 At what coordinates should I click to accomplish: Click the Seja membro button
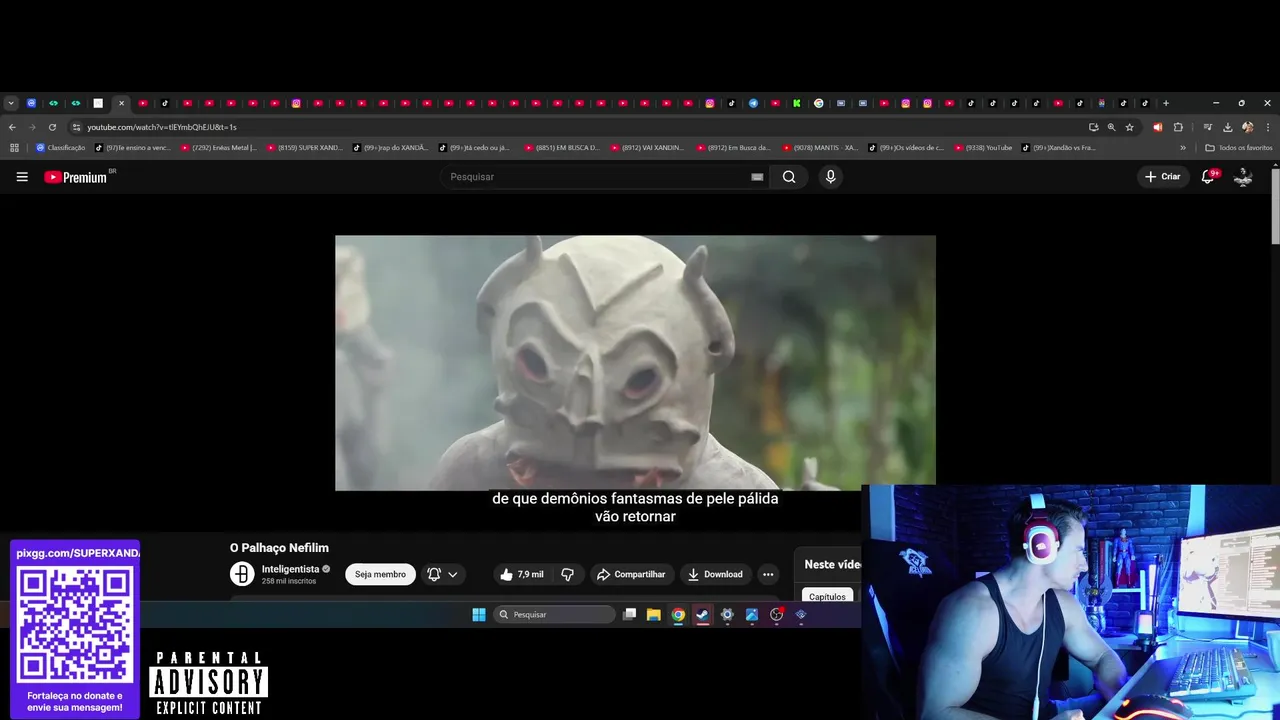pyautogui.click(x=380, y=574)
